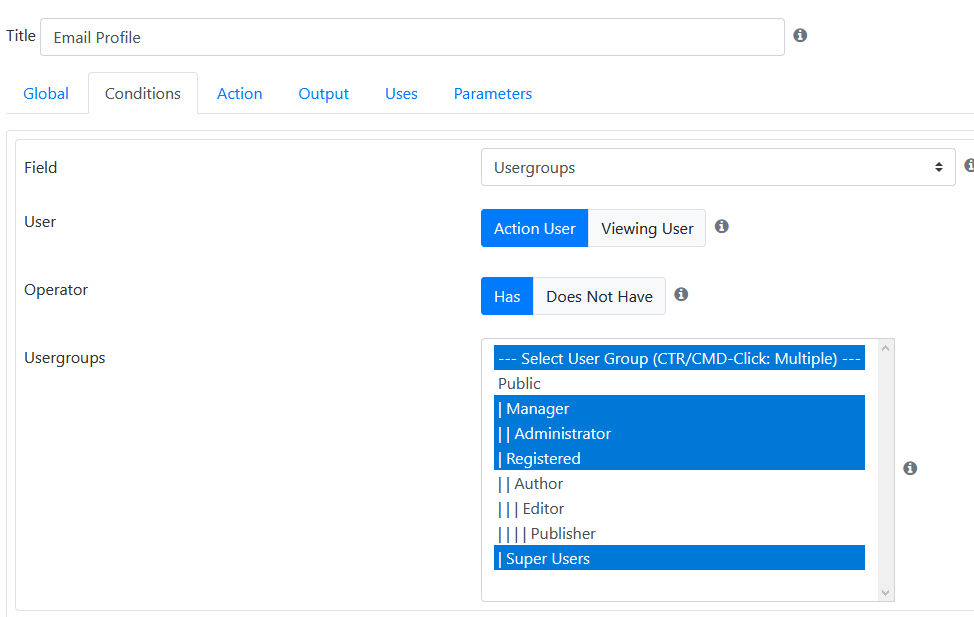Switch to the Global tab
Viewport: 974px width, 617px height.
click(x=46, y=94)
